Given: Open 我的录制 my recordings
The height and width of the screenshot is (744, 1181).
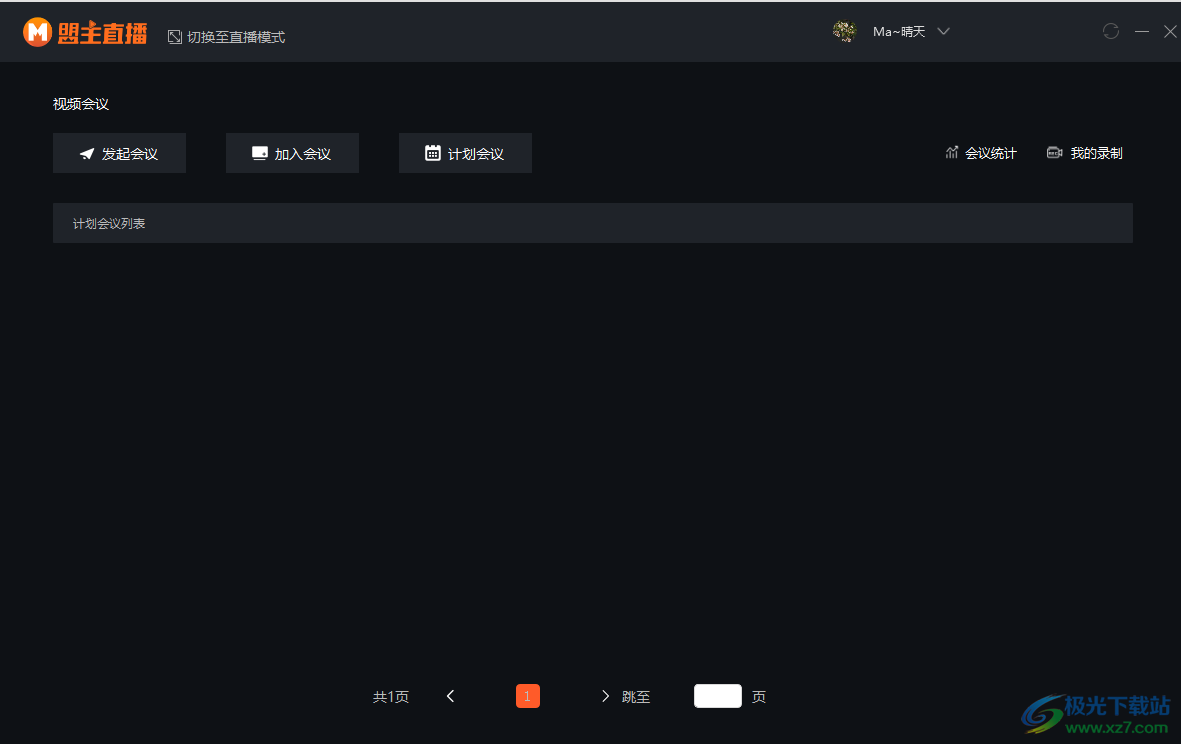Looking at the screenshot, I should coord(1085,153).
